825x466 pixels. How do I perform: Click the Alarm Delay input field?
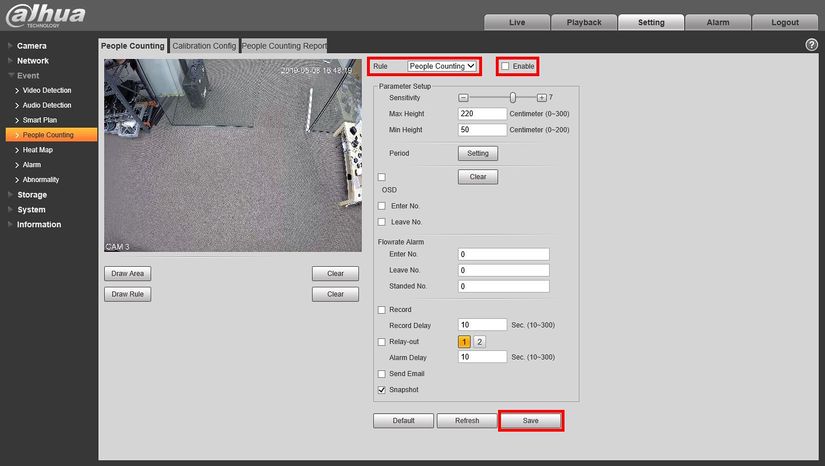[482, 357]
